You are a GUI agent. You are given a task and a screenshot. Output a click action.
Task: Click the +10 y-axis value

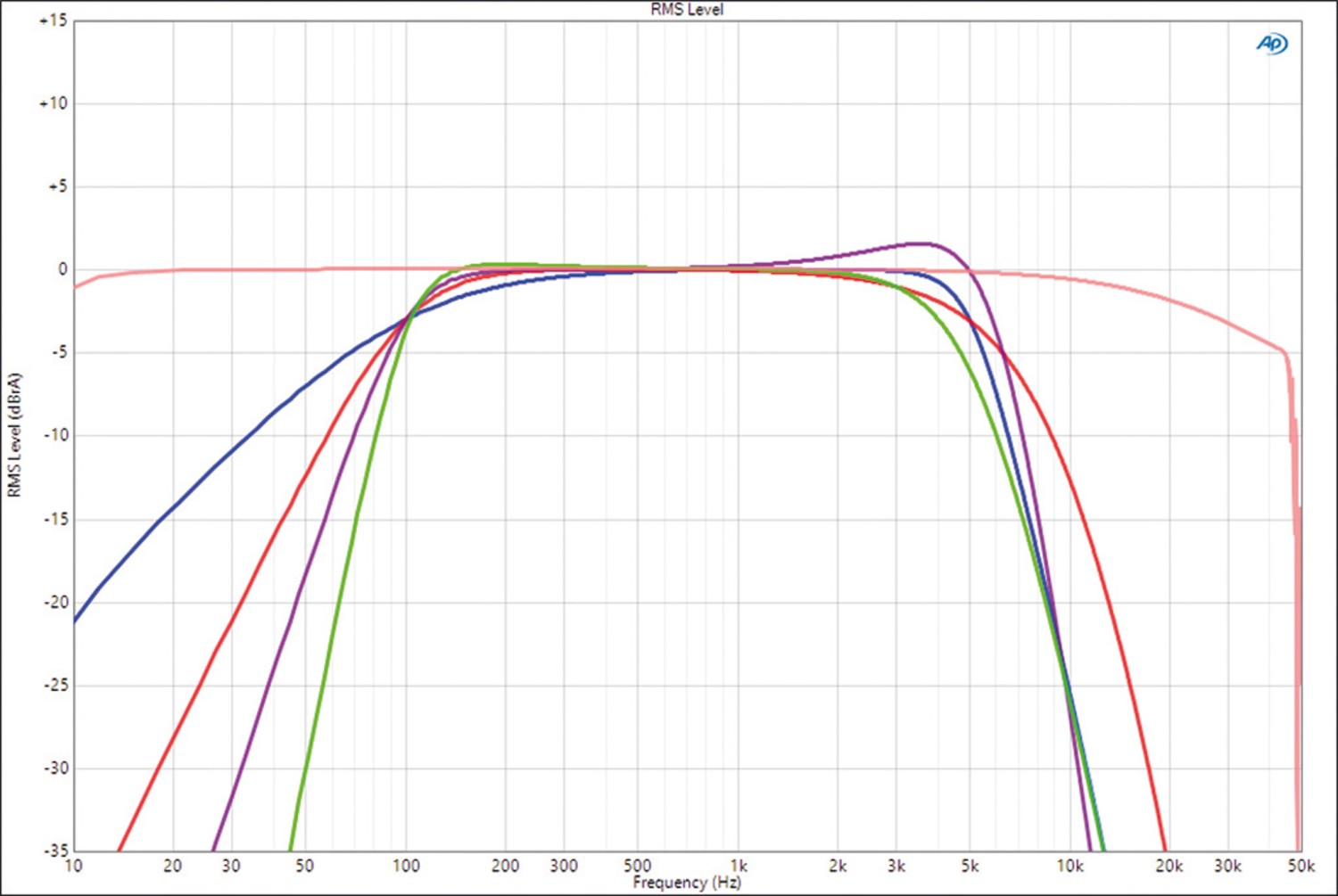coord(53,103)
